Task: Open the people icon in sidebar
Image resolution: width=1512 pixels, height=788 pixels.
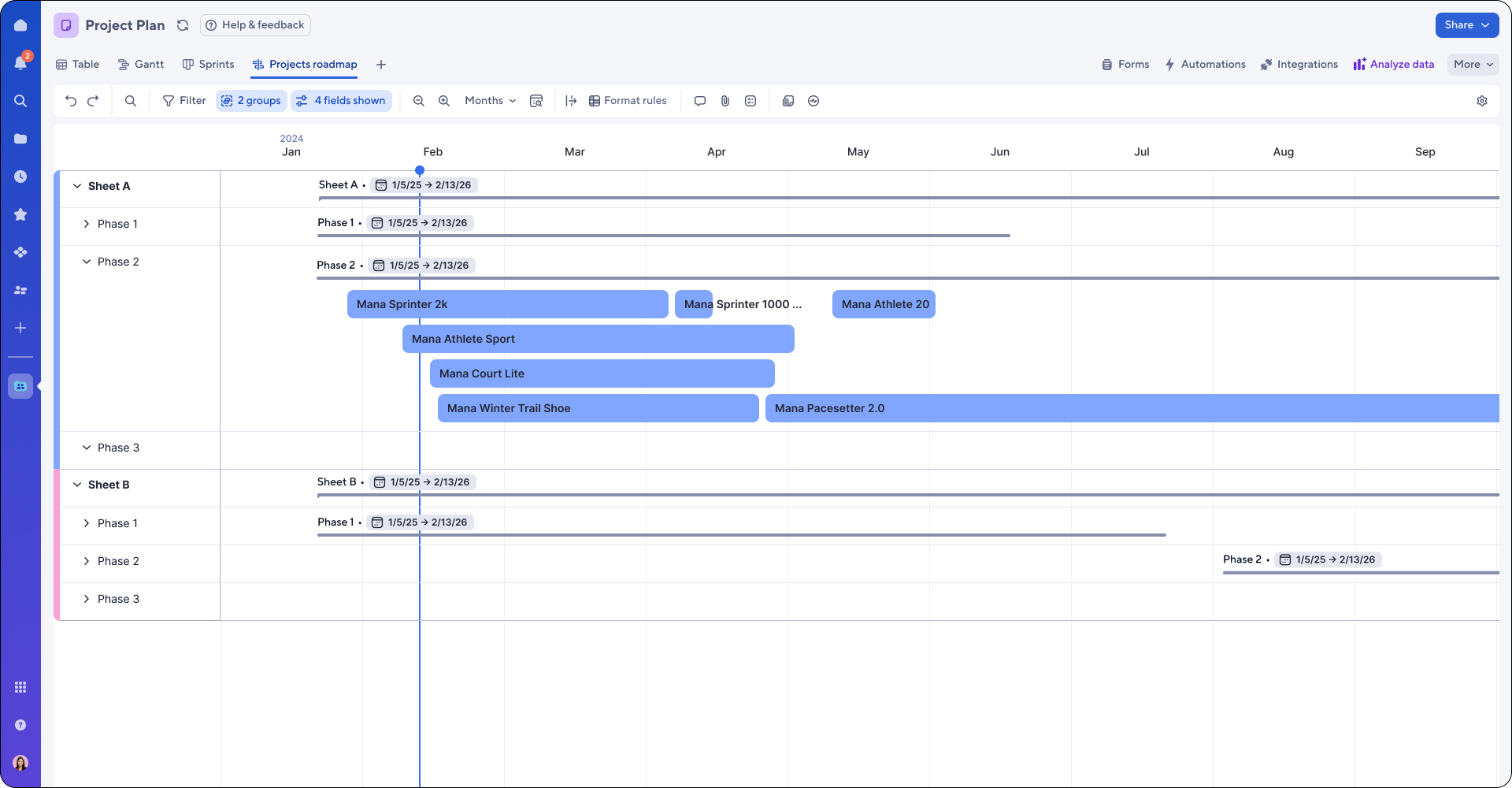Action: [x=20, y=290]
